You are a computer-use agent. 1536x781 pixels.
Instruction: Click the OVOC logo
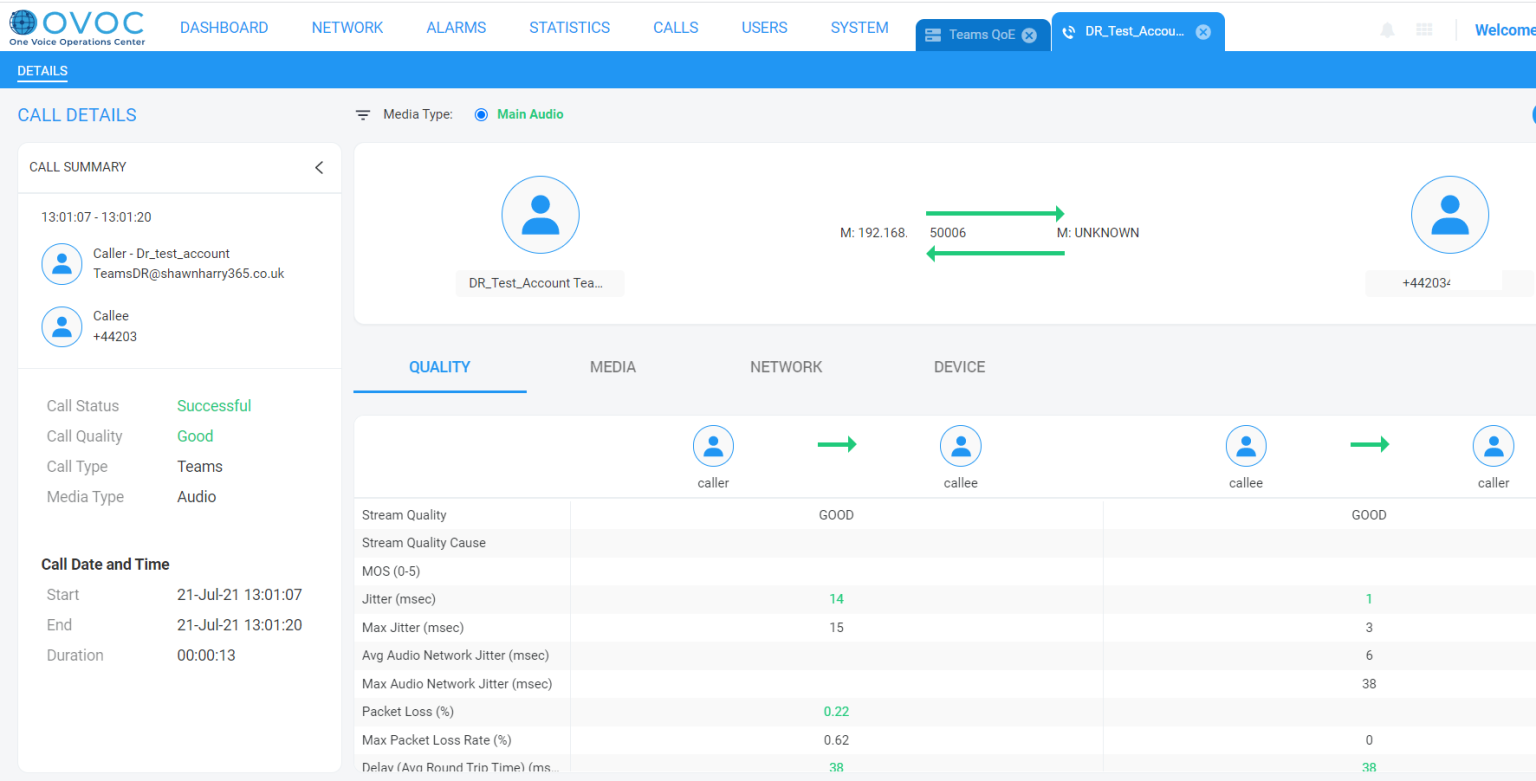click(x=75, y=27)
